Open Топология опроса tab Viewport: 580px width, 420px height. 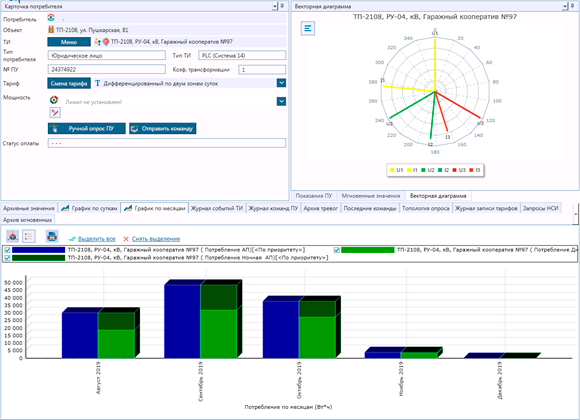click(426, 208)
